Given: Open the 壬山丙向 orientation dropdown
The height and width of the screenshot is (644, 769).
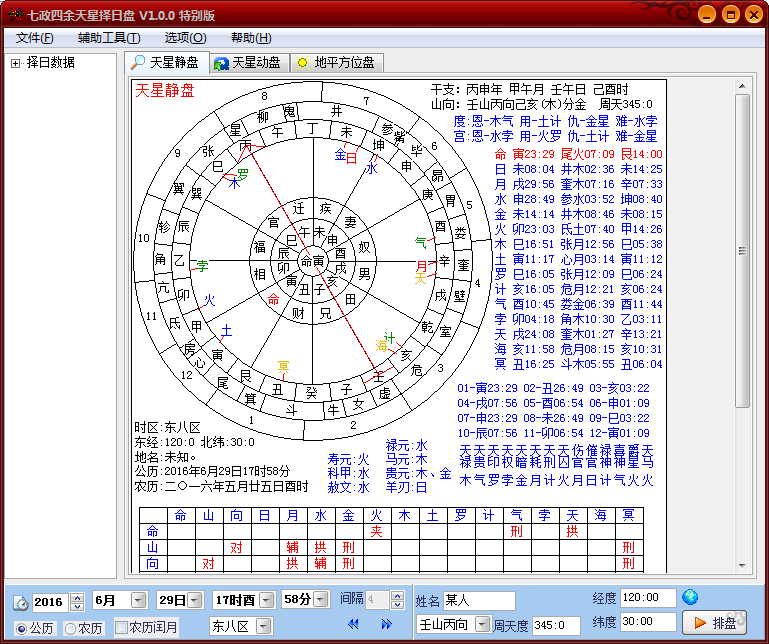Looking at the screenshot, I should point(483,624).
